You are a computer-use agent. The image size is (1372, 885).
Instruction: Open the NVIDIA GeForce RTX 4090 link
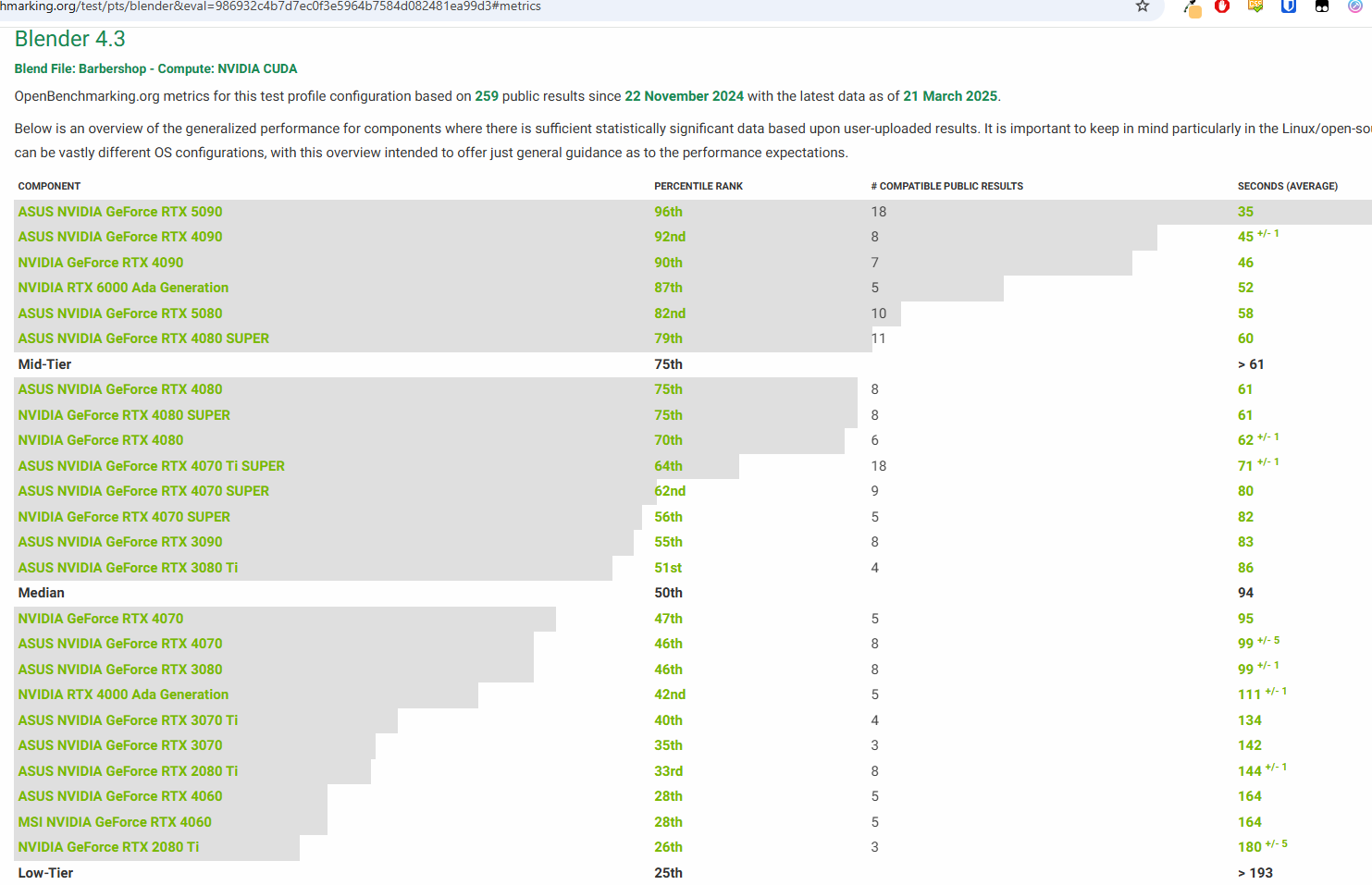[x=101, y=263]
